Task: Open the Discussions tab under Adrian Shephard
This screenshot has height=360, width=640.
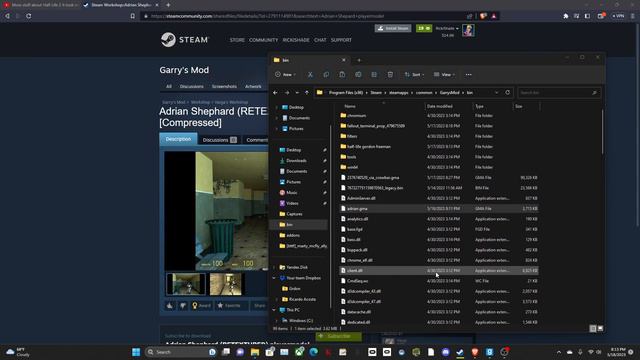Action: (x=220, y=140)
